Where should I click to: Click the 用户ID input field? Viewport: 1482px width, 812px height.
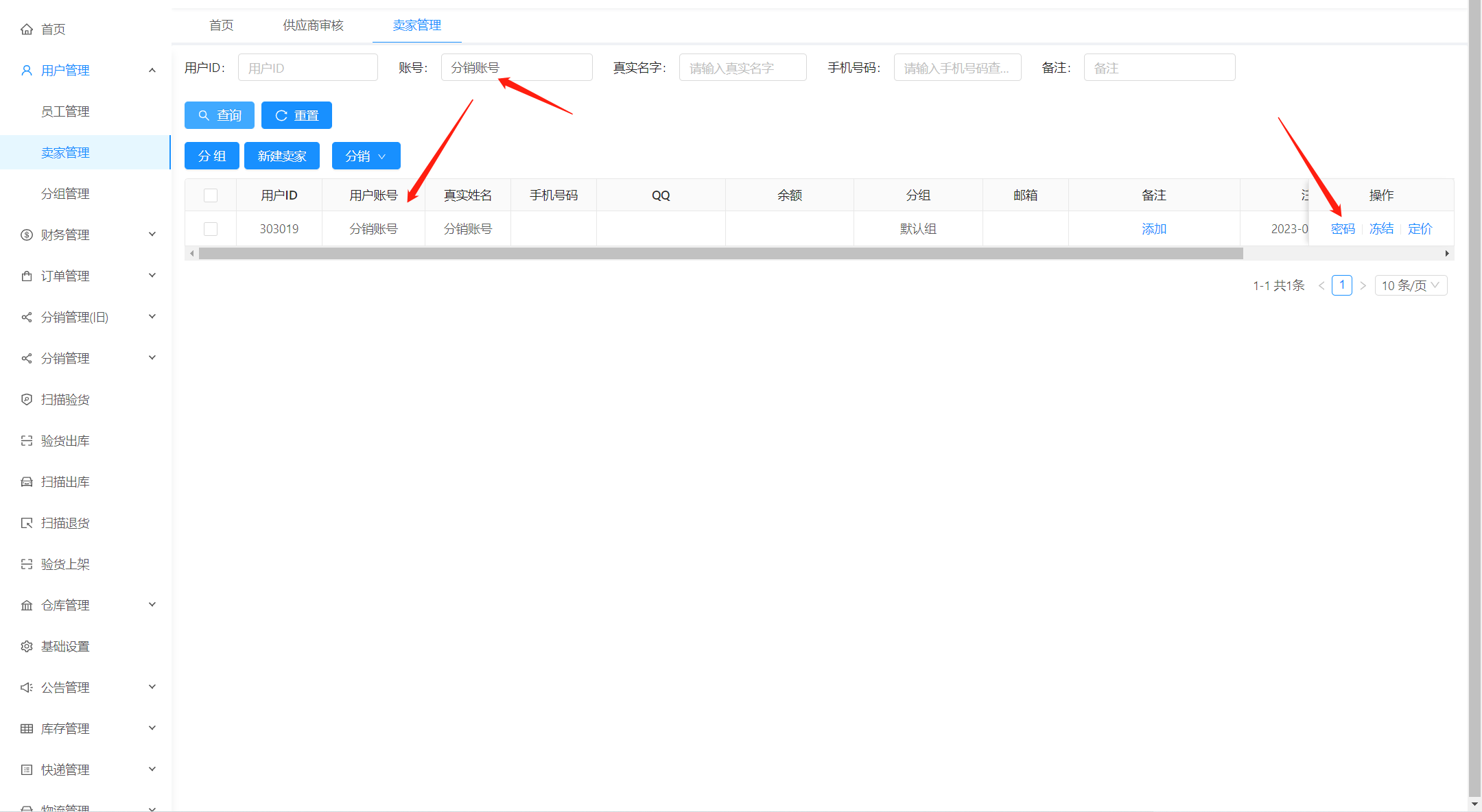tap(308, 67)
